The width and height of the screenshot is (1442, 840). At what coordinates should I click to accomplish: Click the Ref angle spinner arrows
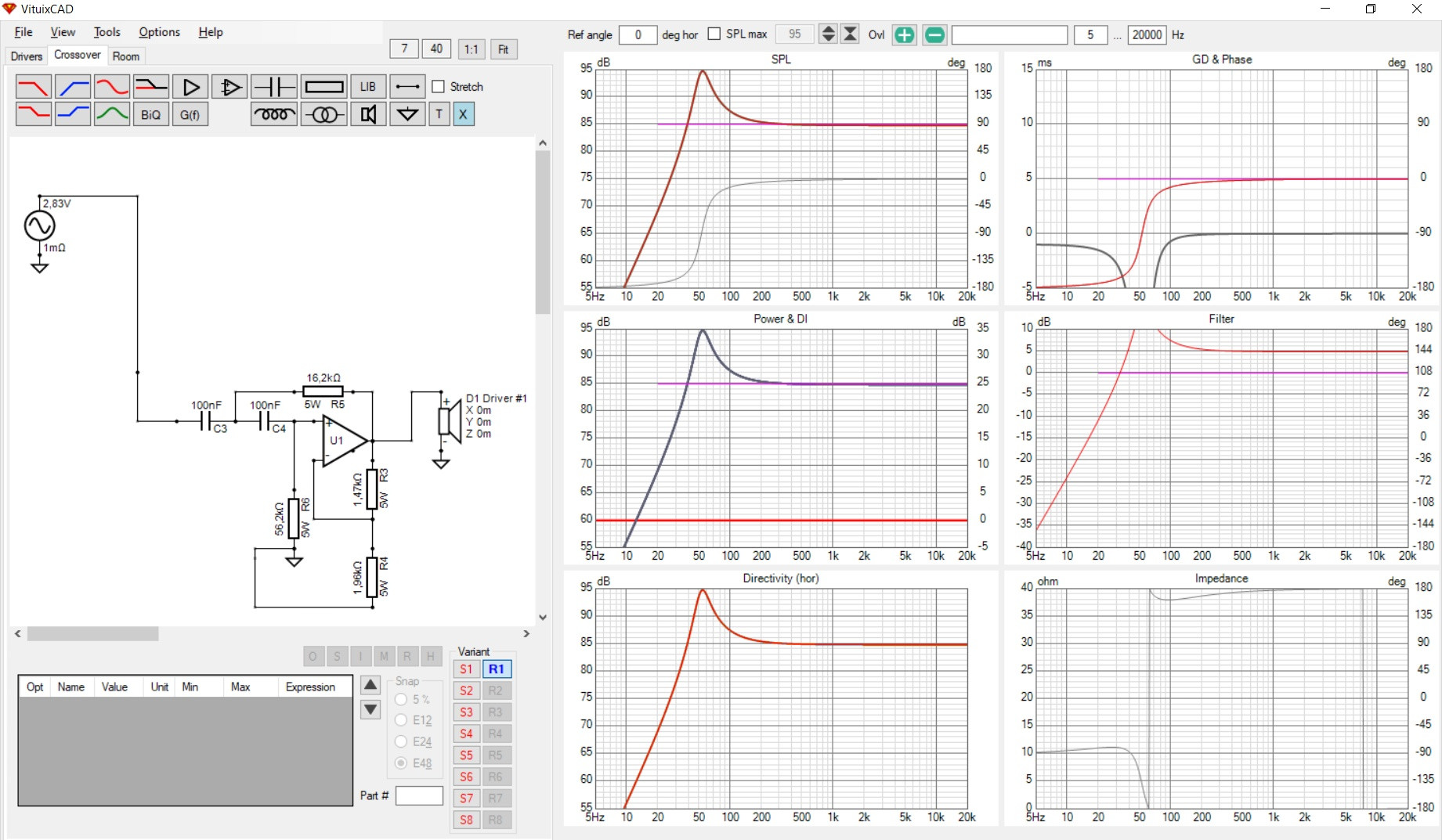(827, 34)
